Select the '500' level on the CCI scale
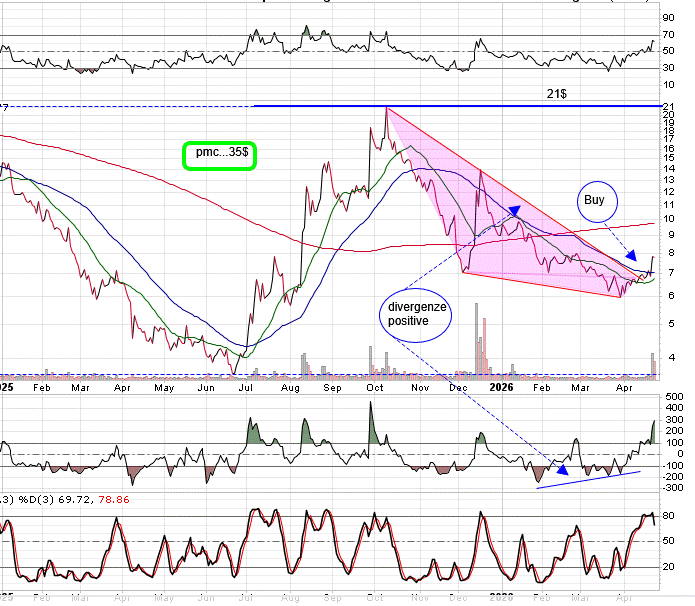 [675, 397]
